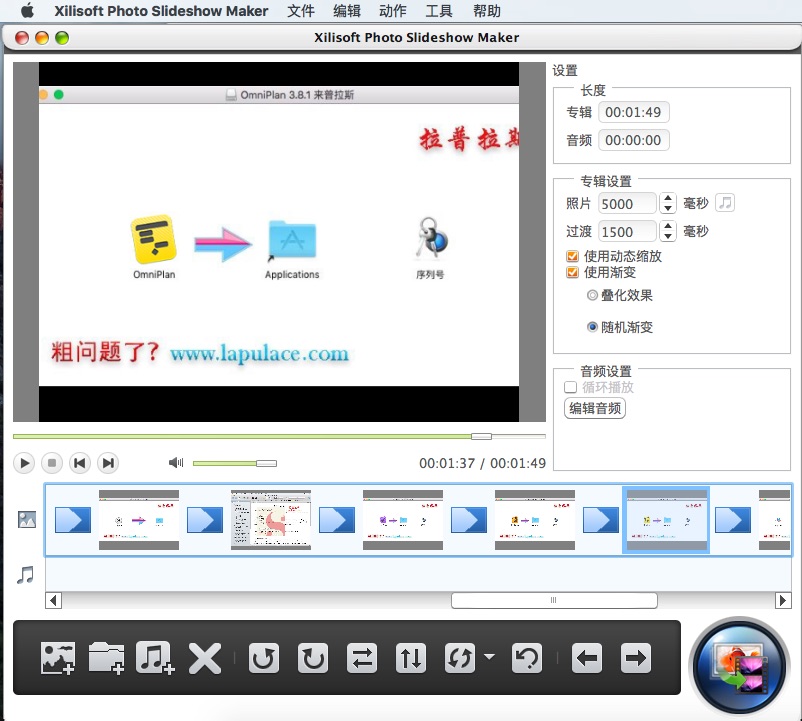Click 过渡 duration stepper arrows
Viewport: 802px width, 721px height.
[x=668, y=231]
